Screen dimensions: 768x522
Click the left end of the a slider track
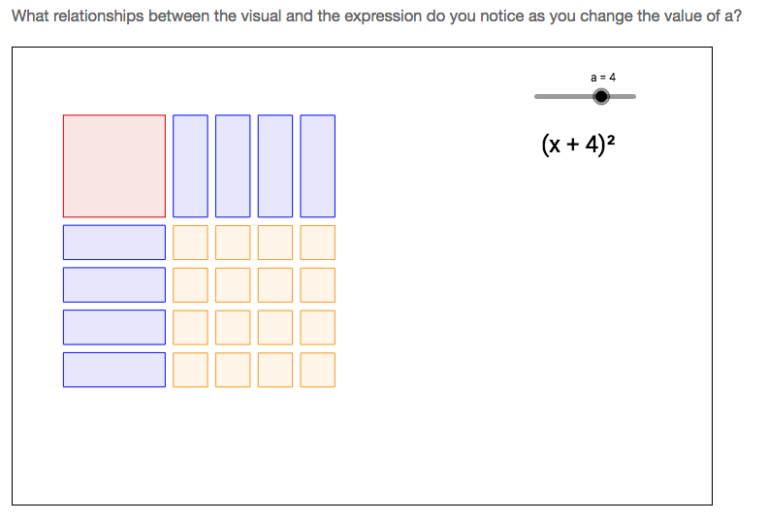538,97
